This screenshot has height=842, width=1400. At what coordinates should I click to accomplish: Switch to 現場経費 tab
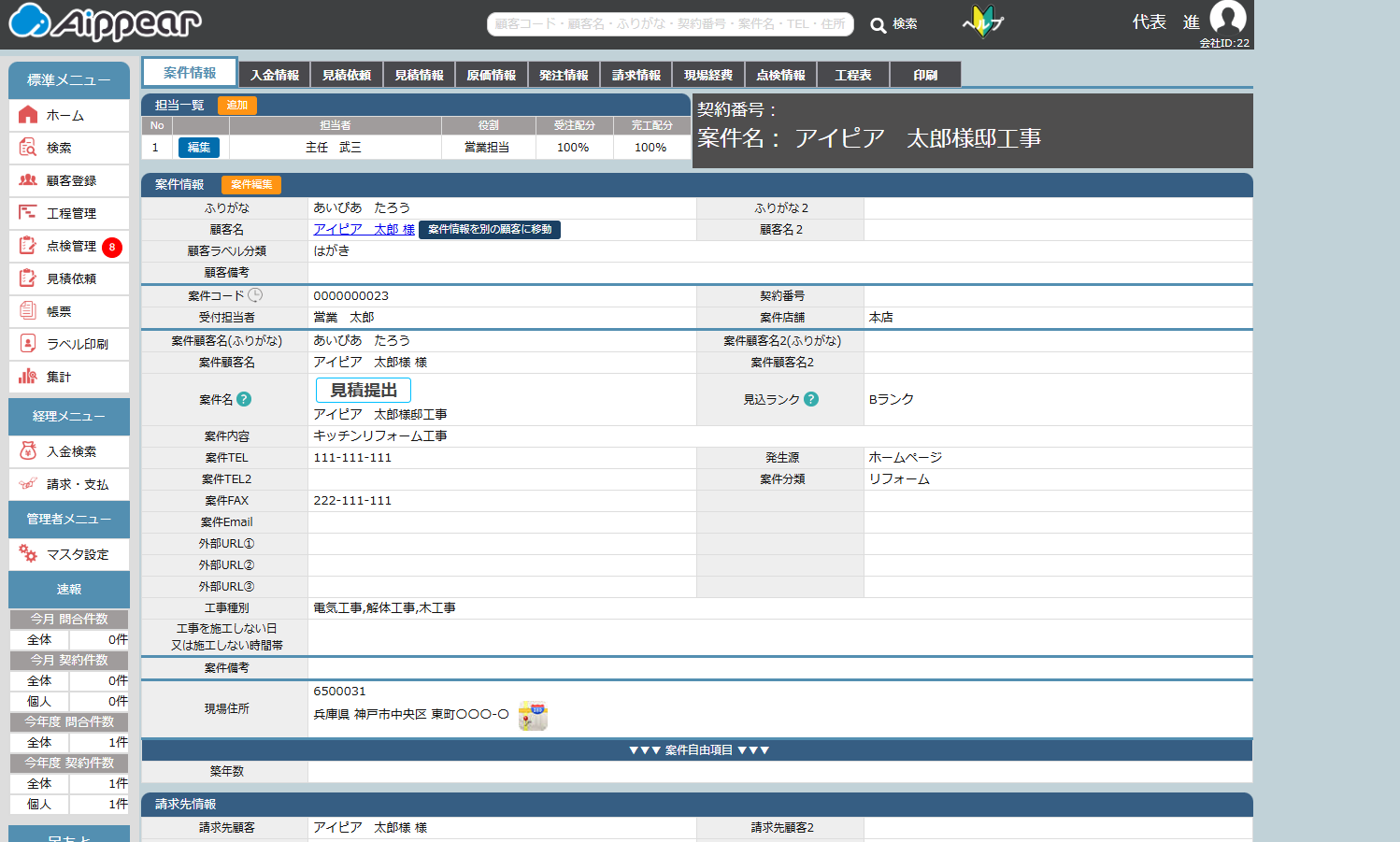tap(708, 75)
